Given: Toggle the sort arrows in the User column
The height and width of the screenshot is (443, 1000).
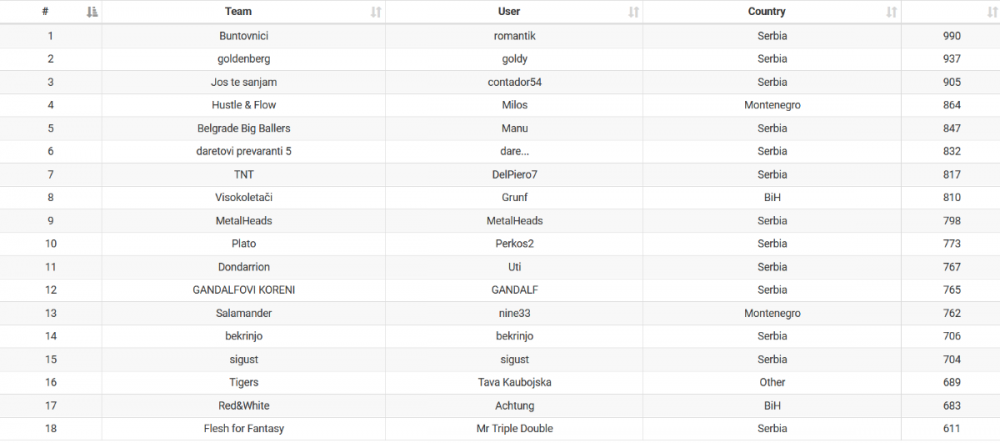Looking at the screenshot, I should tap(633, 12).
